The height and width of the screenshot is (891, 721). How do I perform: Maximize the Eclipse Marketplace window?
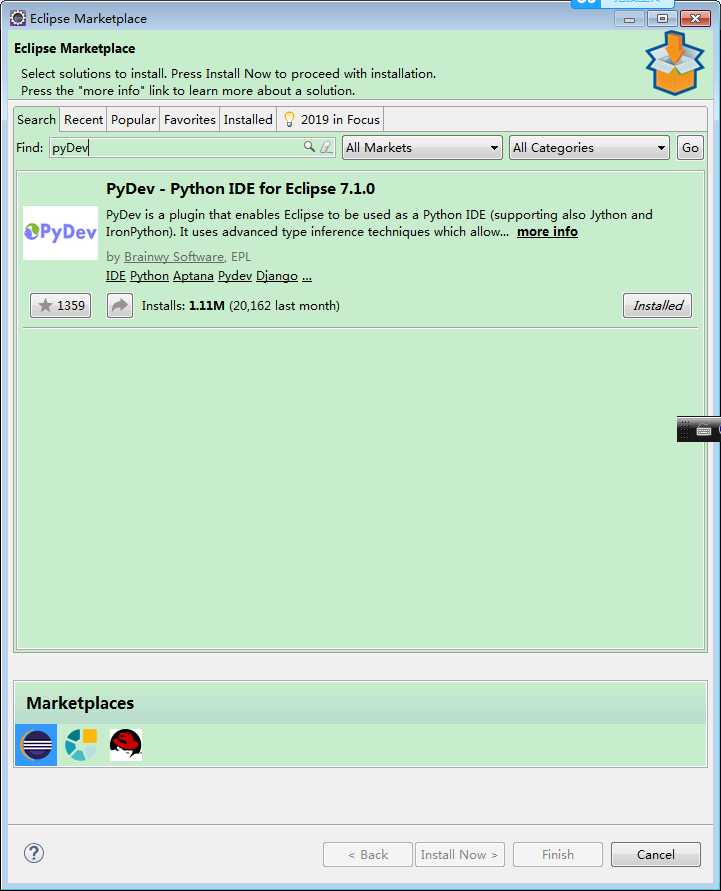click(662, 19)
